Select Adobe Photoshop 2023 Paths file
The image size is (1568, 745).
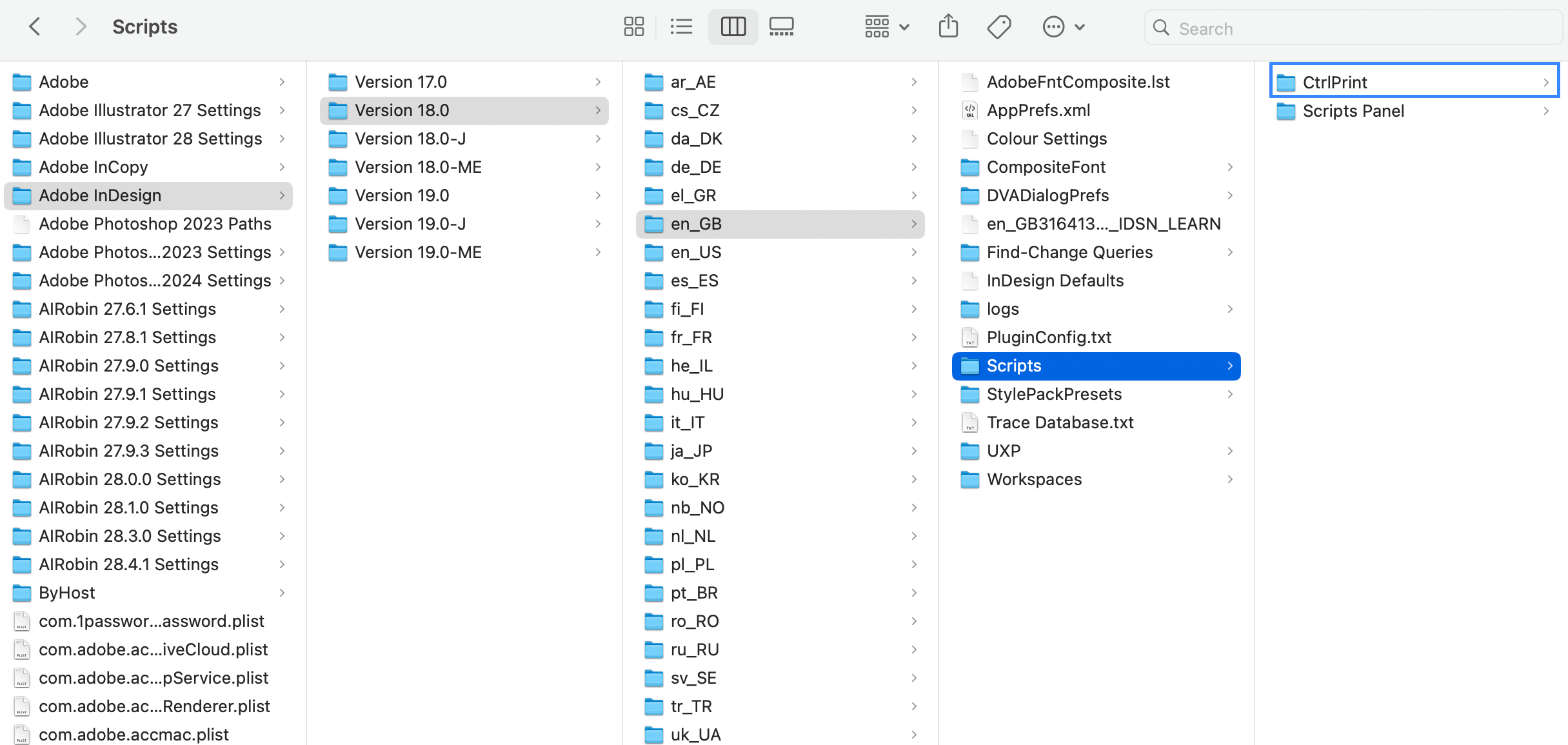click(148, 224)
